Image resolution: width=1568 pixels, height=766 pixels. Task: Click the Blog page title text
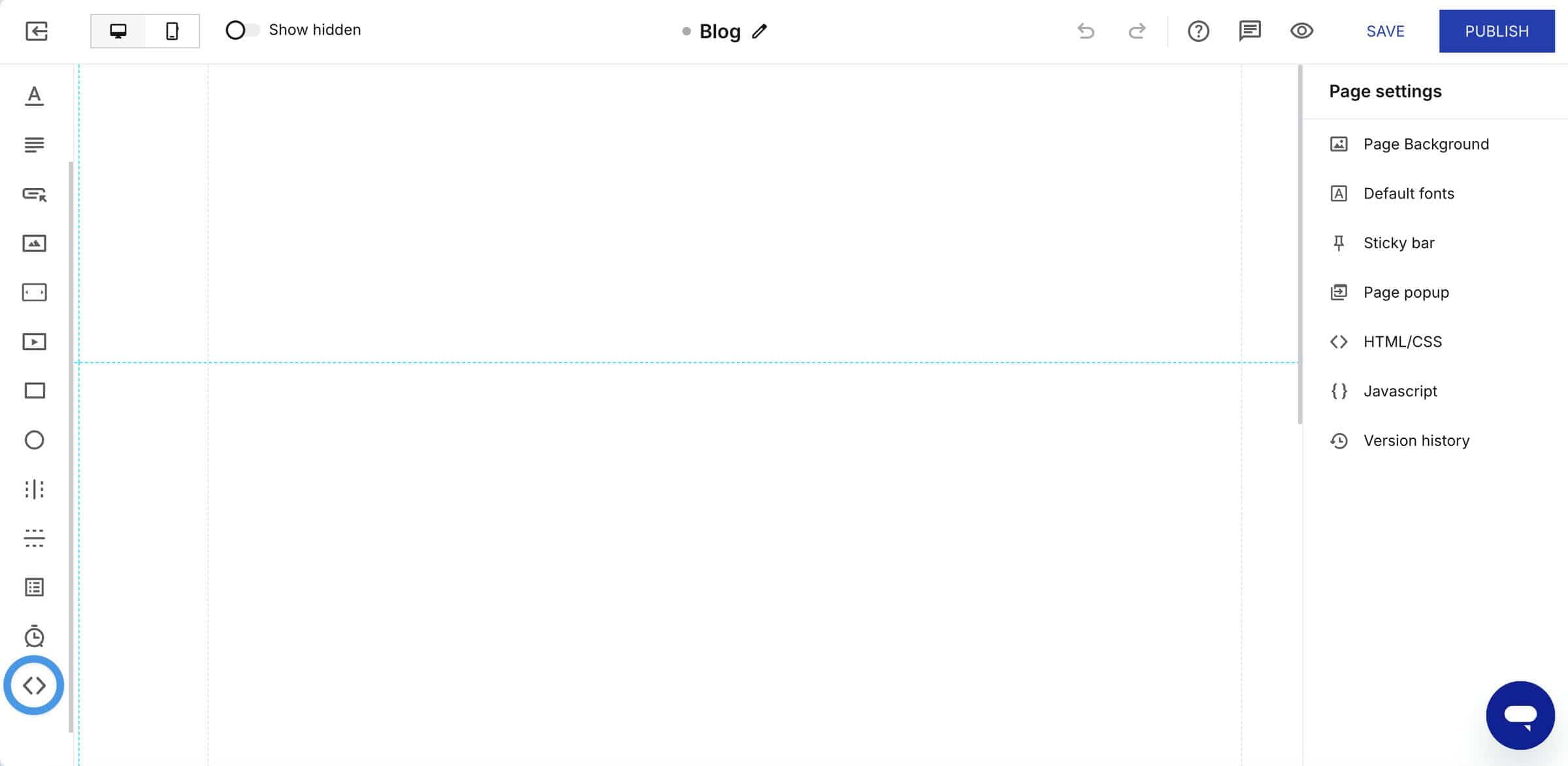click(720, 31)
